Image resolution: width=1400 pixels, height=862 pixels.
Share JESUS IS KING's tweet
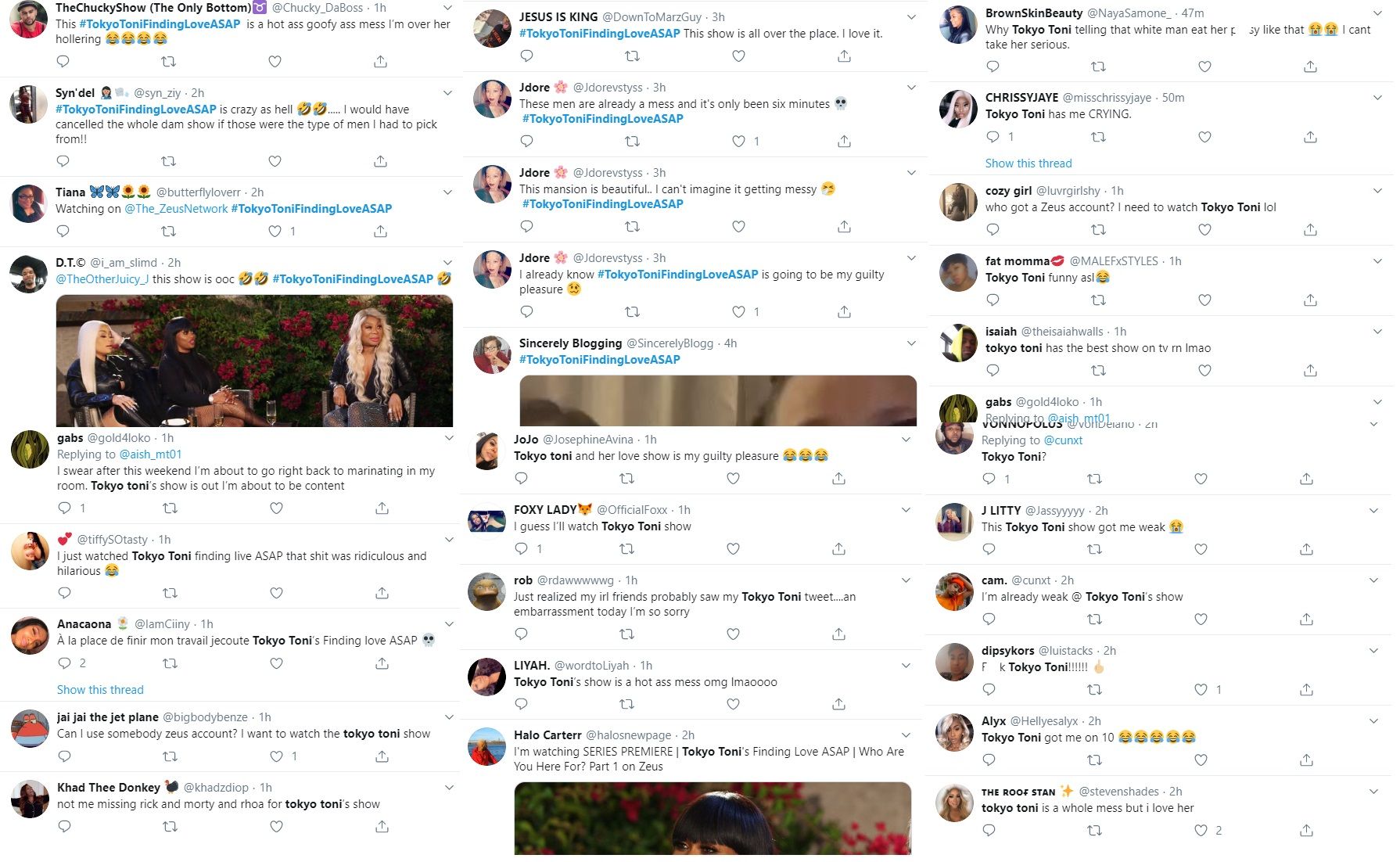click(844, 56)
